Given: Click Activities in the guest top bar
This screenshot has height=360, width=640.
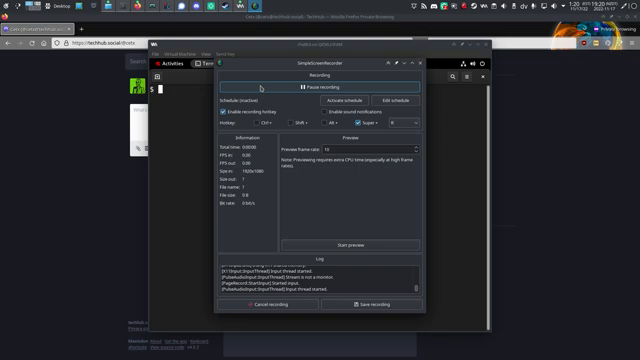Looking at the screenshot, I should tap(169, 64).
